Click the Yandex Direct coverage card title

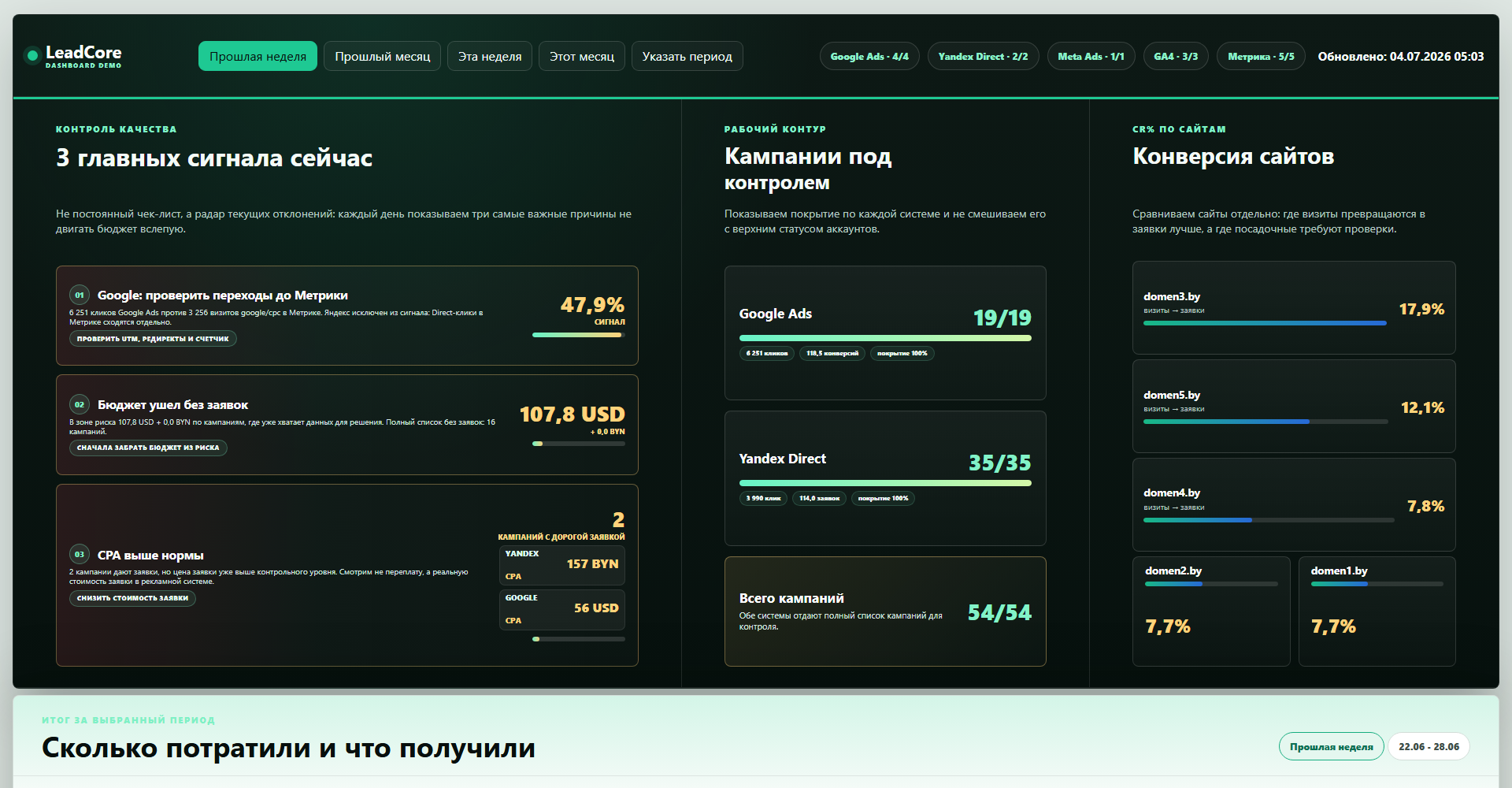(x=782, y=459)
